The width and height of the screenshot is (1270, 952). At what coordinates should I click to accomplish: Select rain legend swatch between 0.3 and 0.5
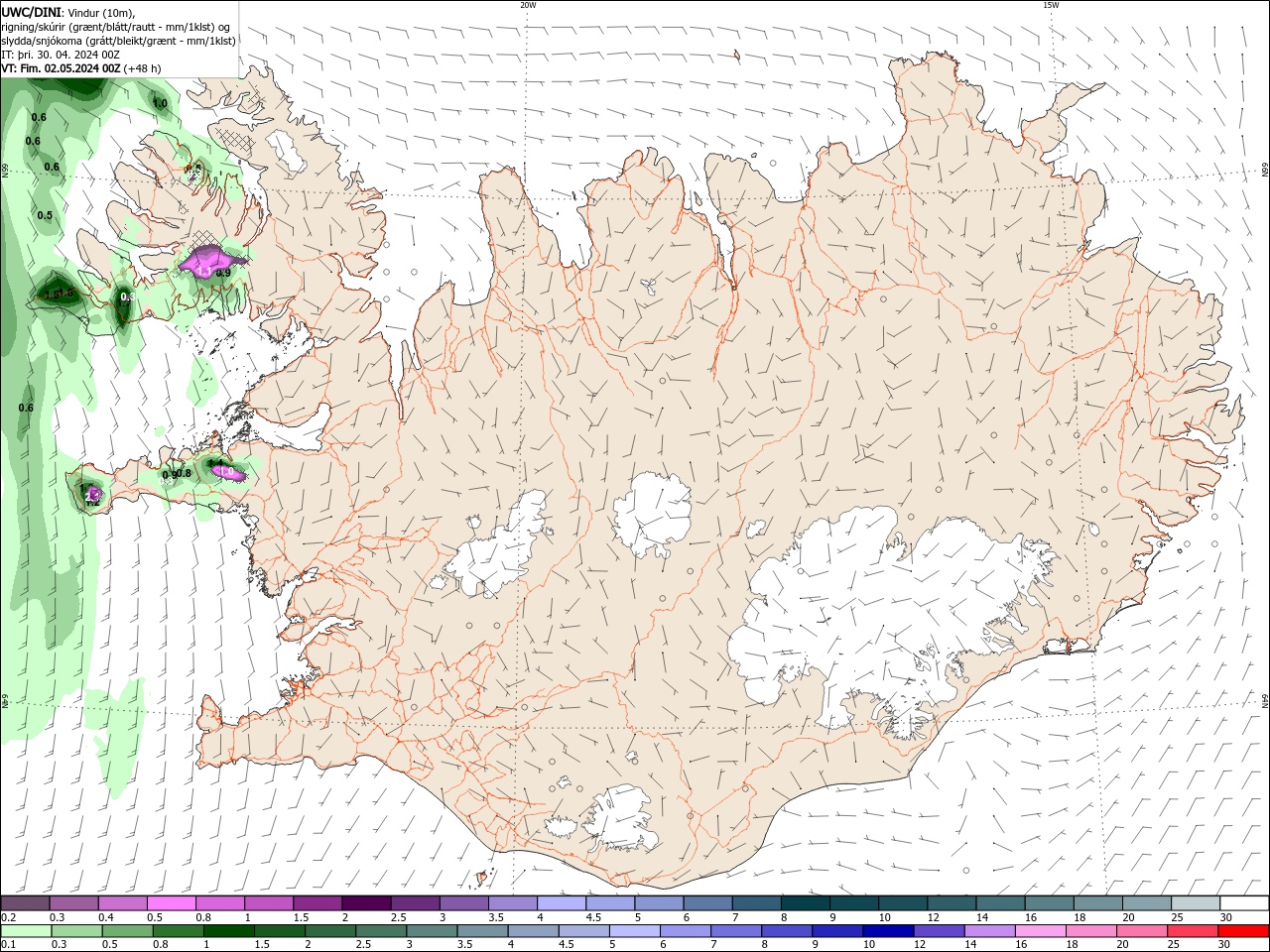coord(77,931)
